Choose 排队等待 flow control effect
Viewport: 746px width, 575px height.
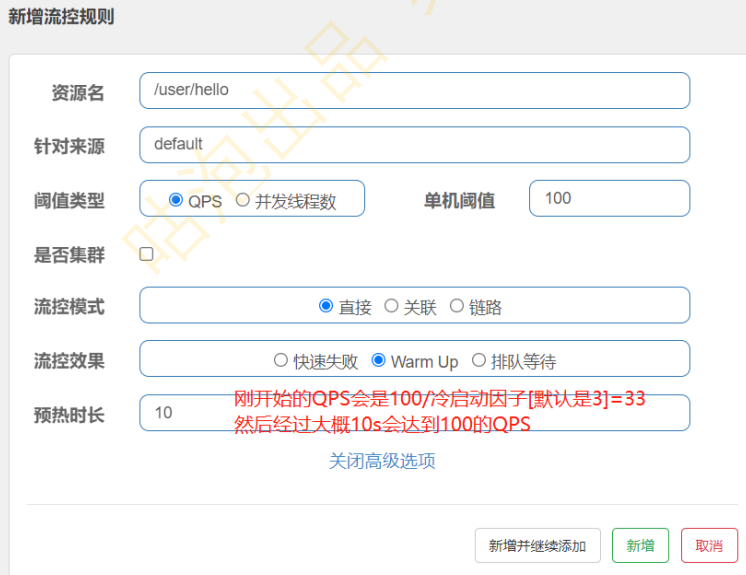click(479, 360)
